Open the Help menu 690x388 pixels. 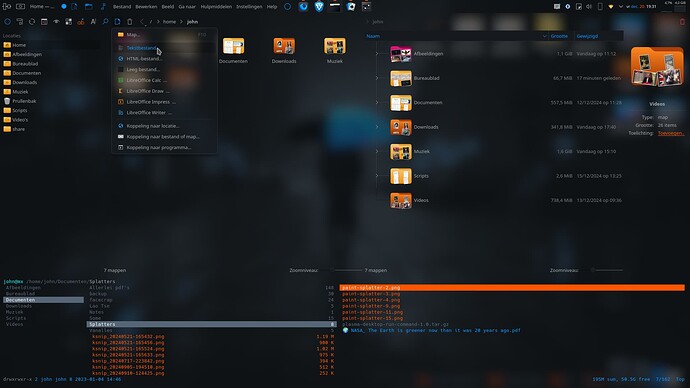[272, 7]
